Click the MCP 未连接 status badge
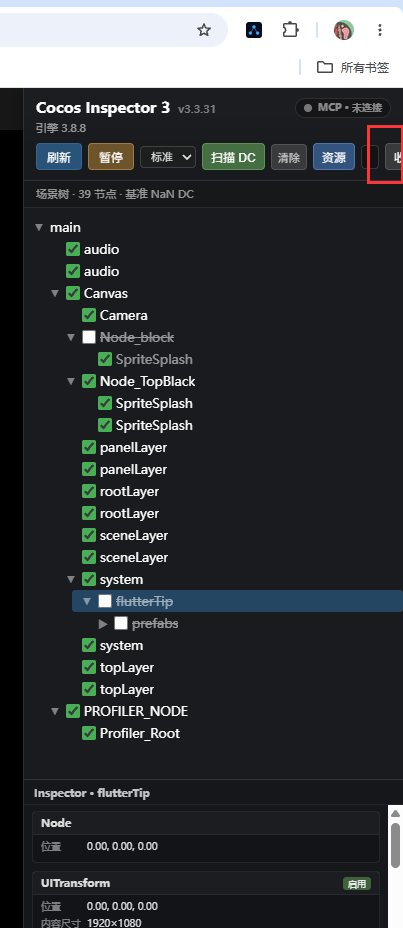The image size is (403, 928). click(343, 108)
